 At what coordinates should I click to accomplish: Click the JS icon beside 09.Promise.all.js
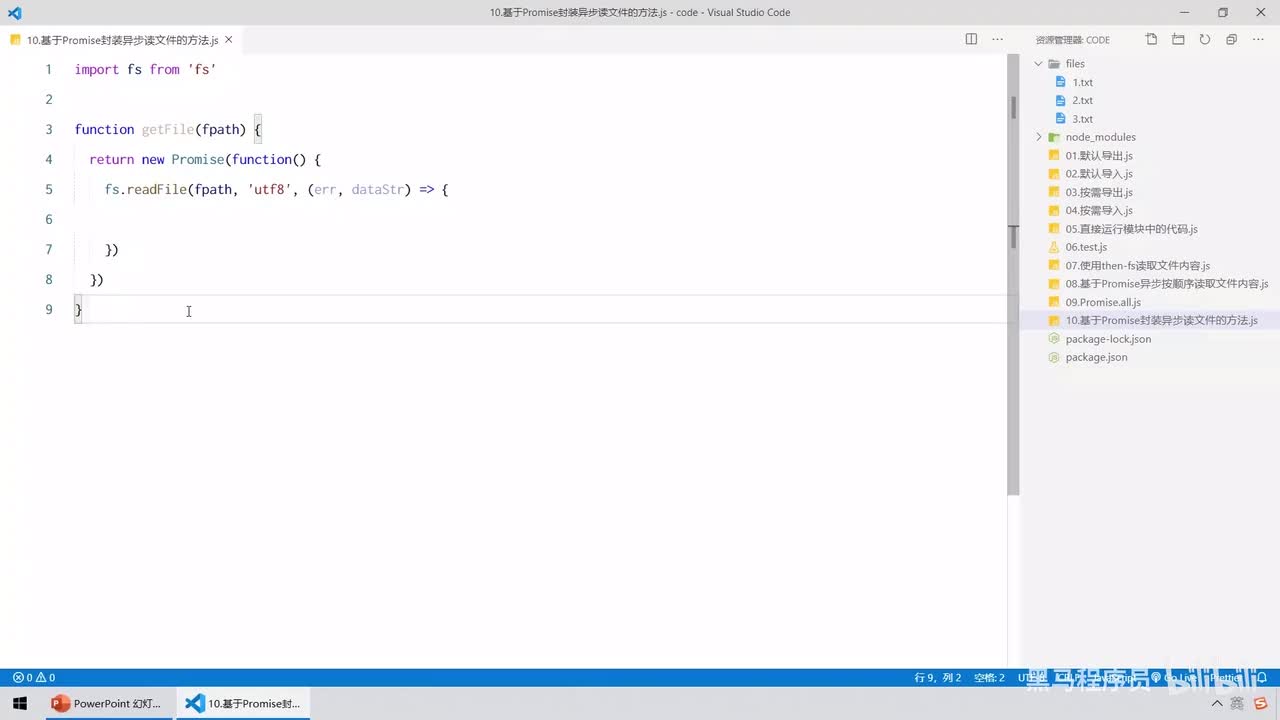pos(1054,302)
